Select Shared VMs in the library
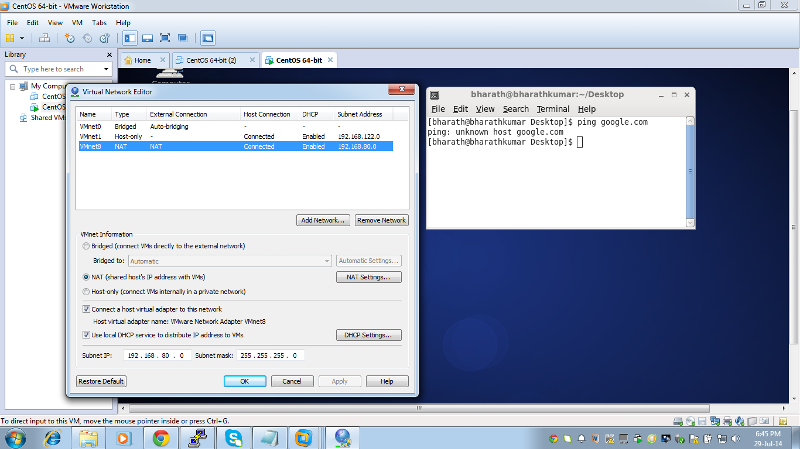 (43, 117)
